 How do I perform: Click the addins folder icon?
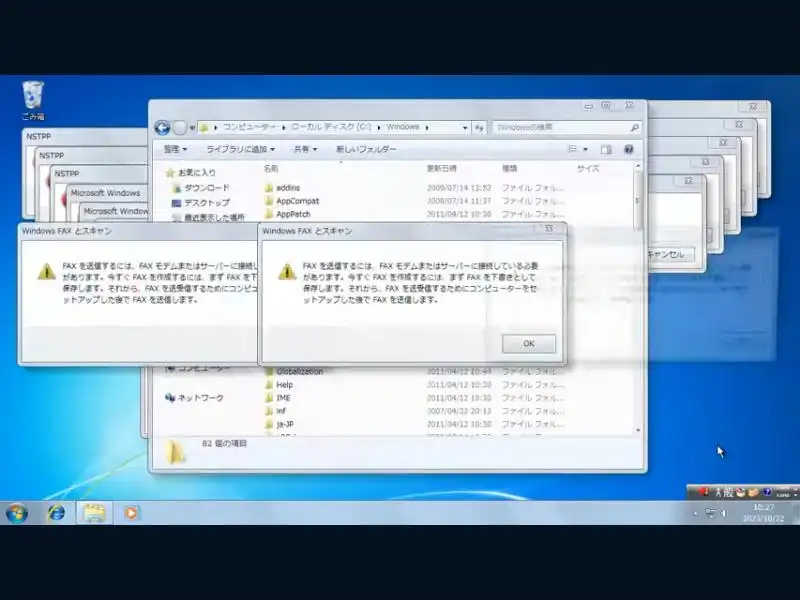tap(269, 188)
